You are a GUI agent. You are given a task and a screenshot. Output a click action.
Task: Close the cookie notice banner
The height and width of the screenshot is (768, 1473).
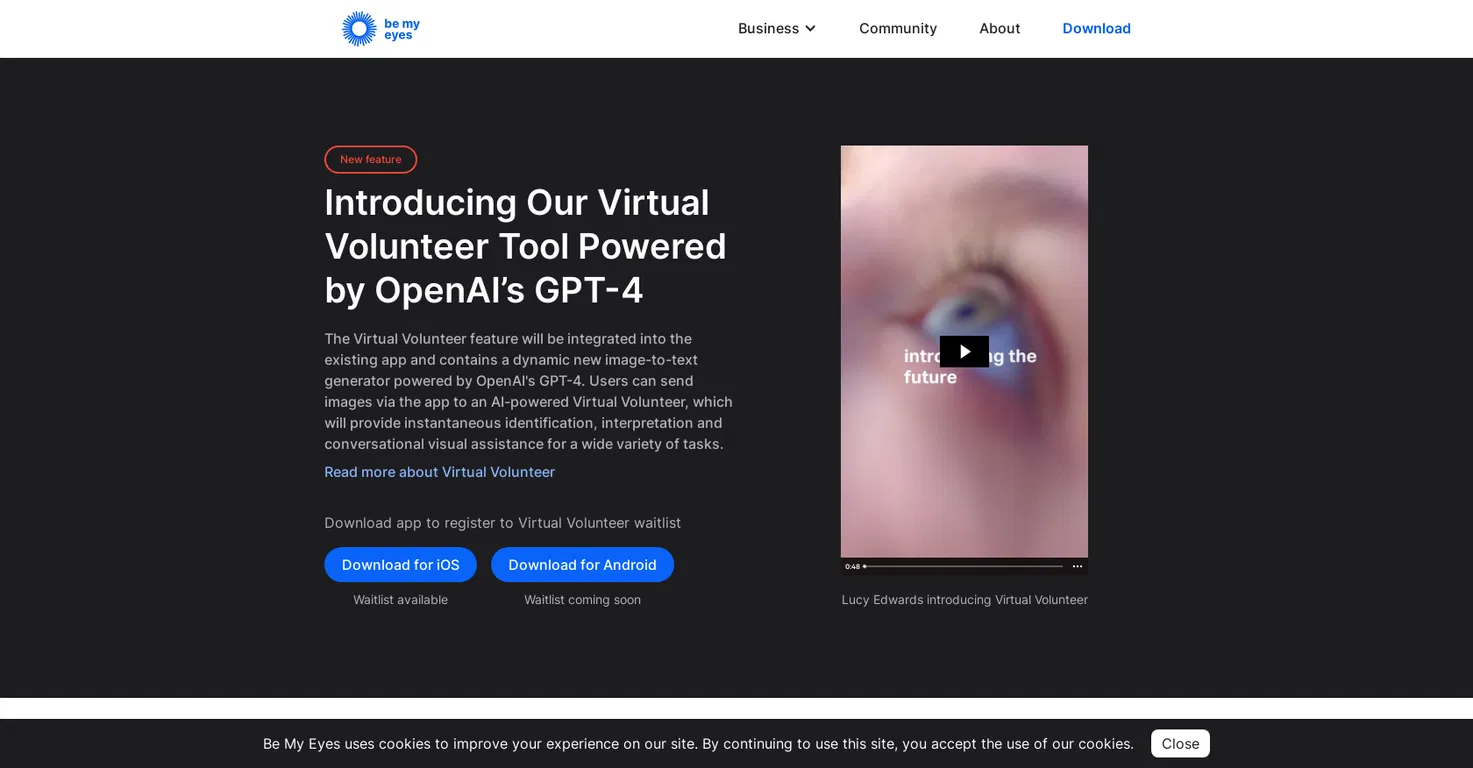coord(1180,744)
